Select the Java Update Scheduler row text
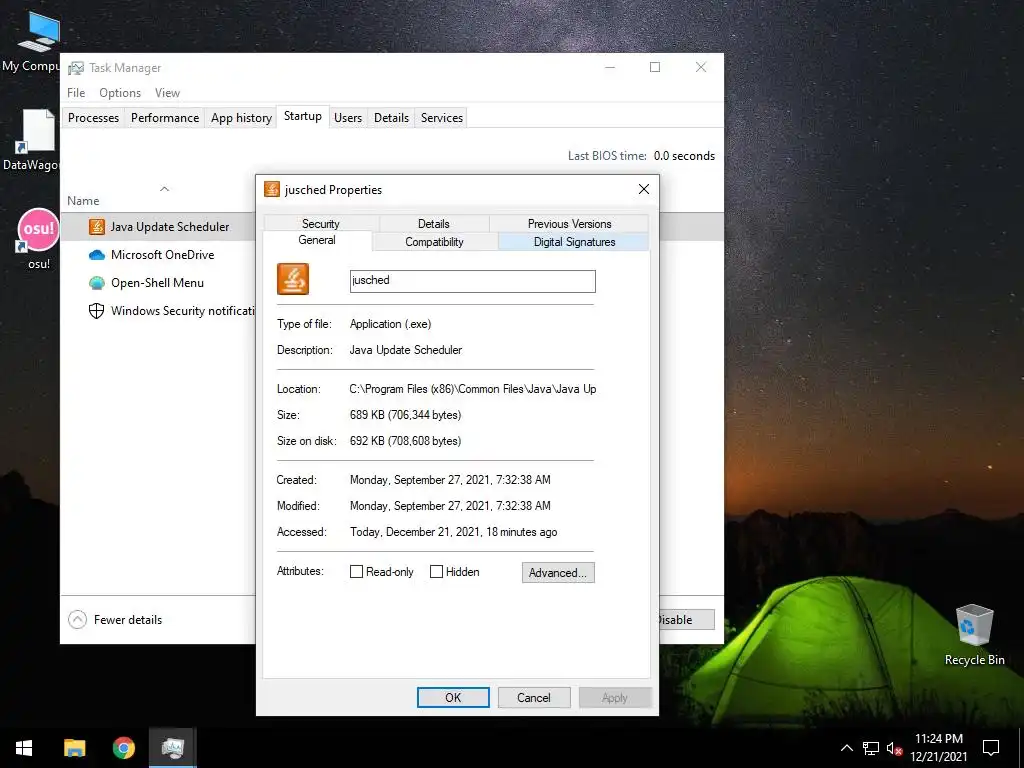Viewport: 1024px width, 768px height. pyautogui.click(x=170, y=227)
